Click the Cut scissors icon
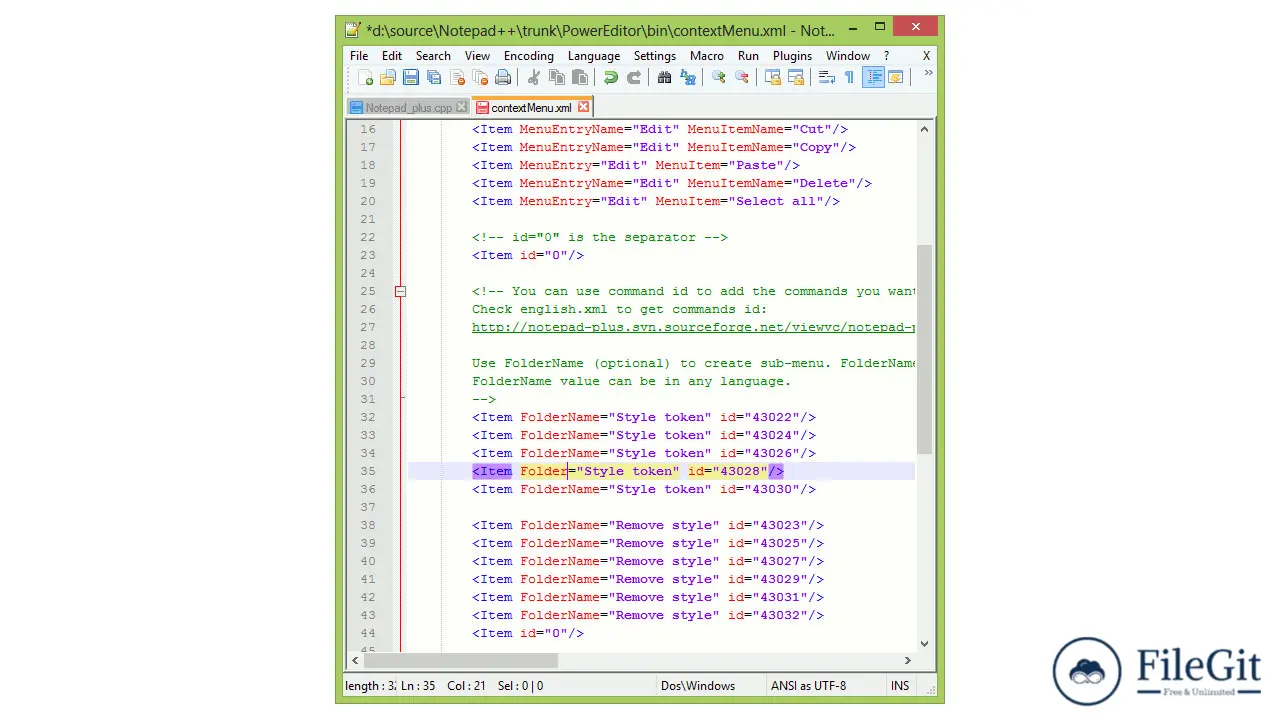Image resolution: width=1280 pixels, height=720 pixels. 534,77
